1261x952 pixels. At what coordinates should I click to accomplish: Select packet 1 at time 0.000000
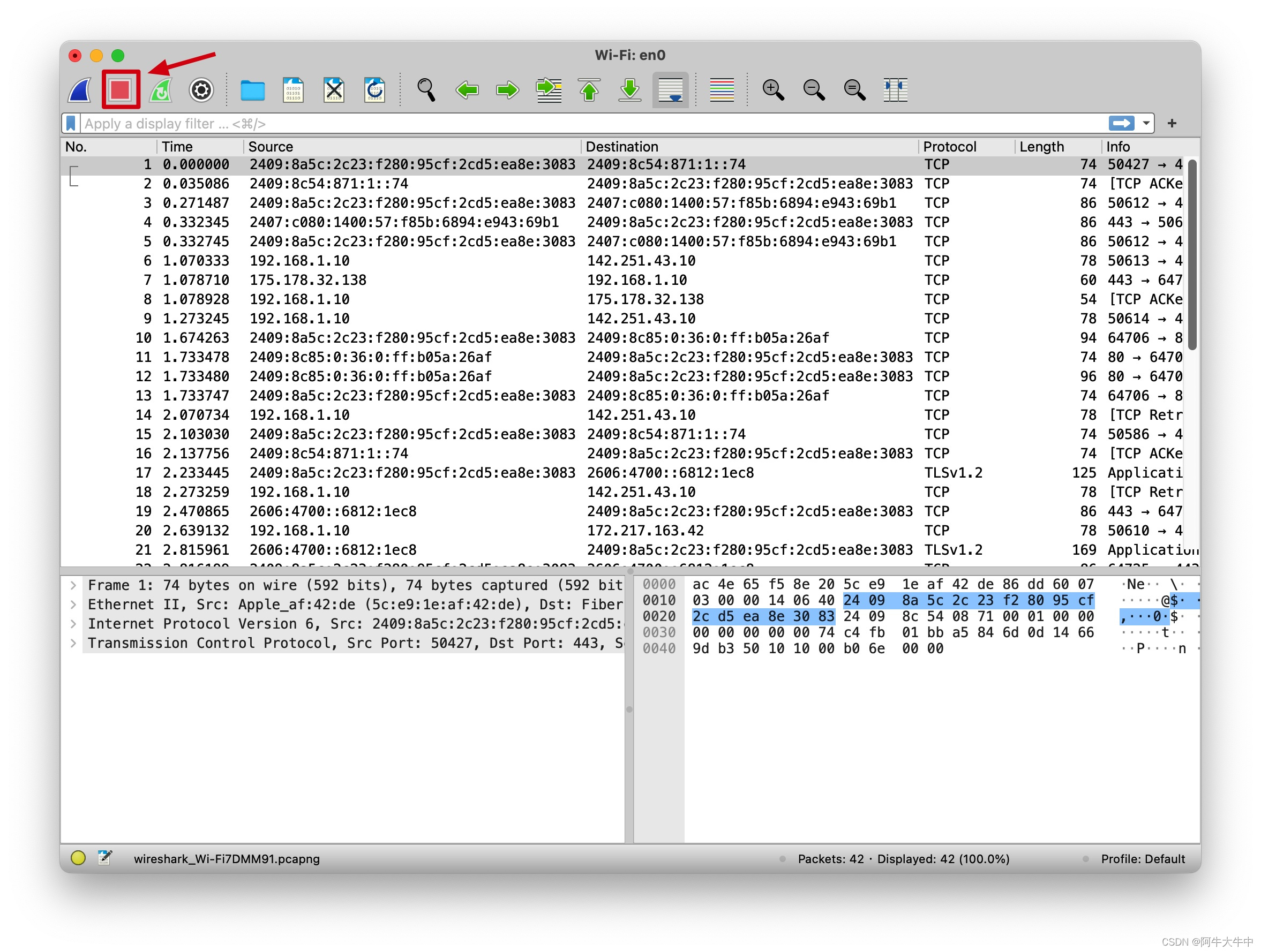point(622,165)
